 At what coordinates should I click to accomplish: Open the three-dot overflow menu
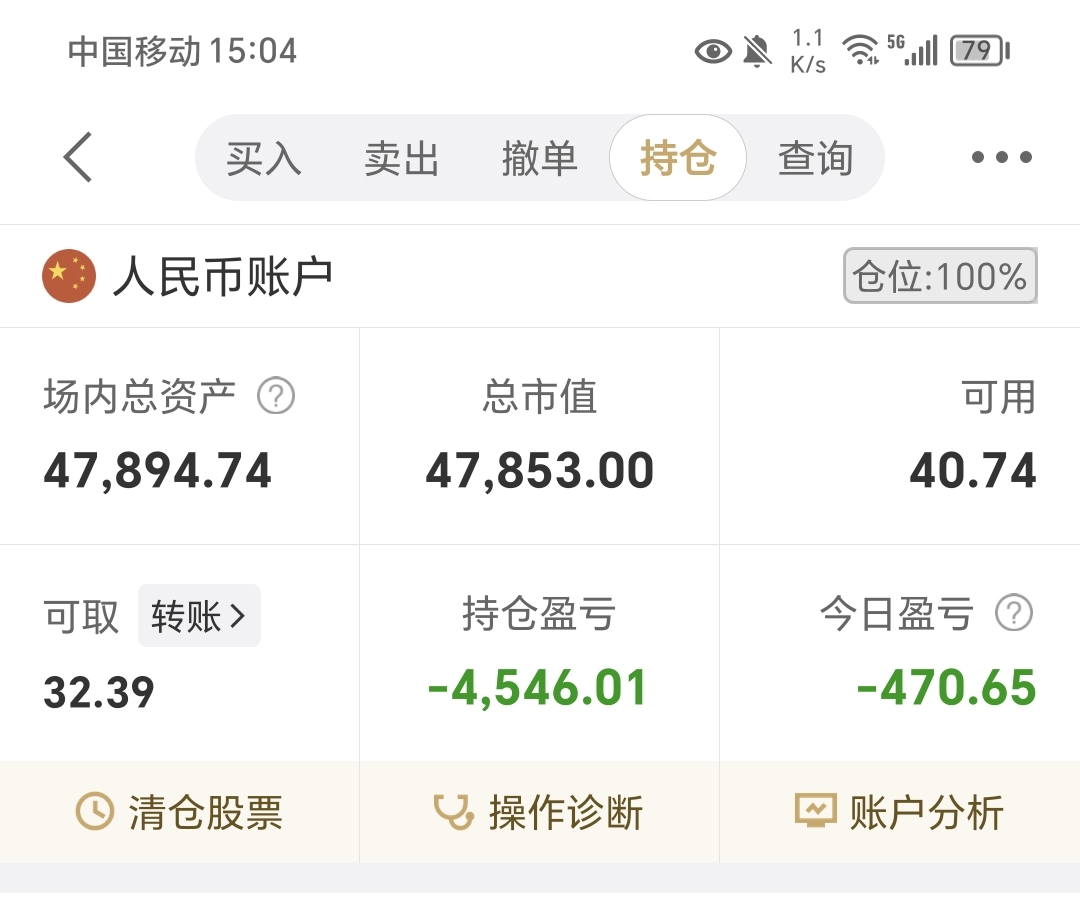point(1000,157)
